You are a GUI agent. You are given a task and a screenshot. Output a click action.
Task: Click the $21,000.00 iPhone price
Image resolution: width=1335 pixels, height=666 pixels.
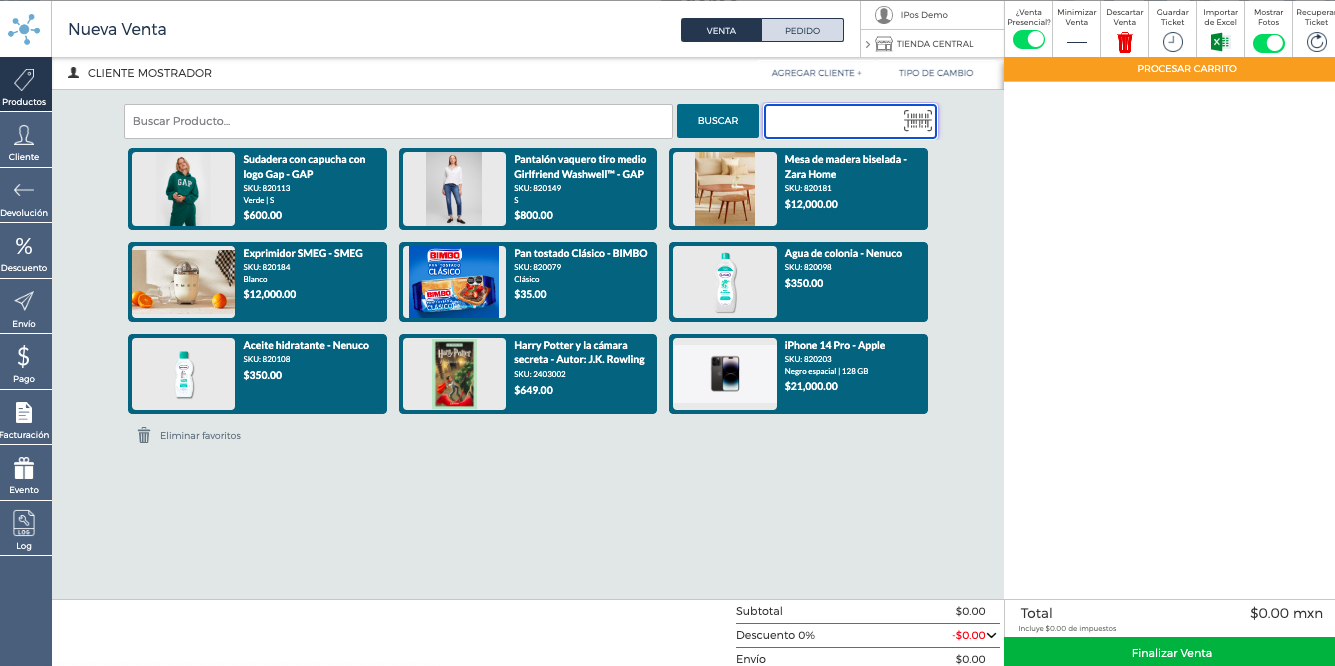click(811, 386)
